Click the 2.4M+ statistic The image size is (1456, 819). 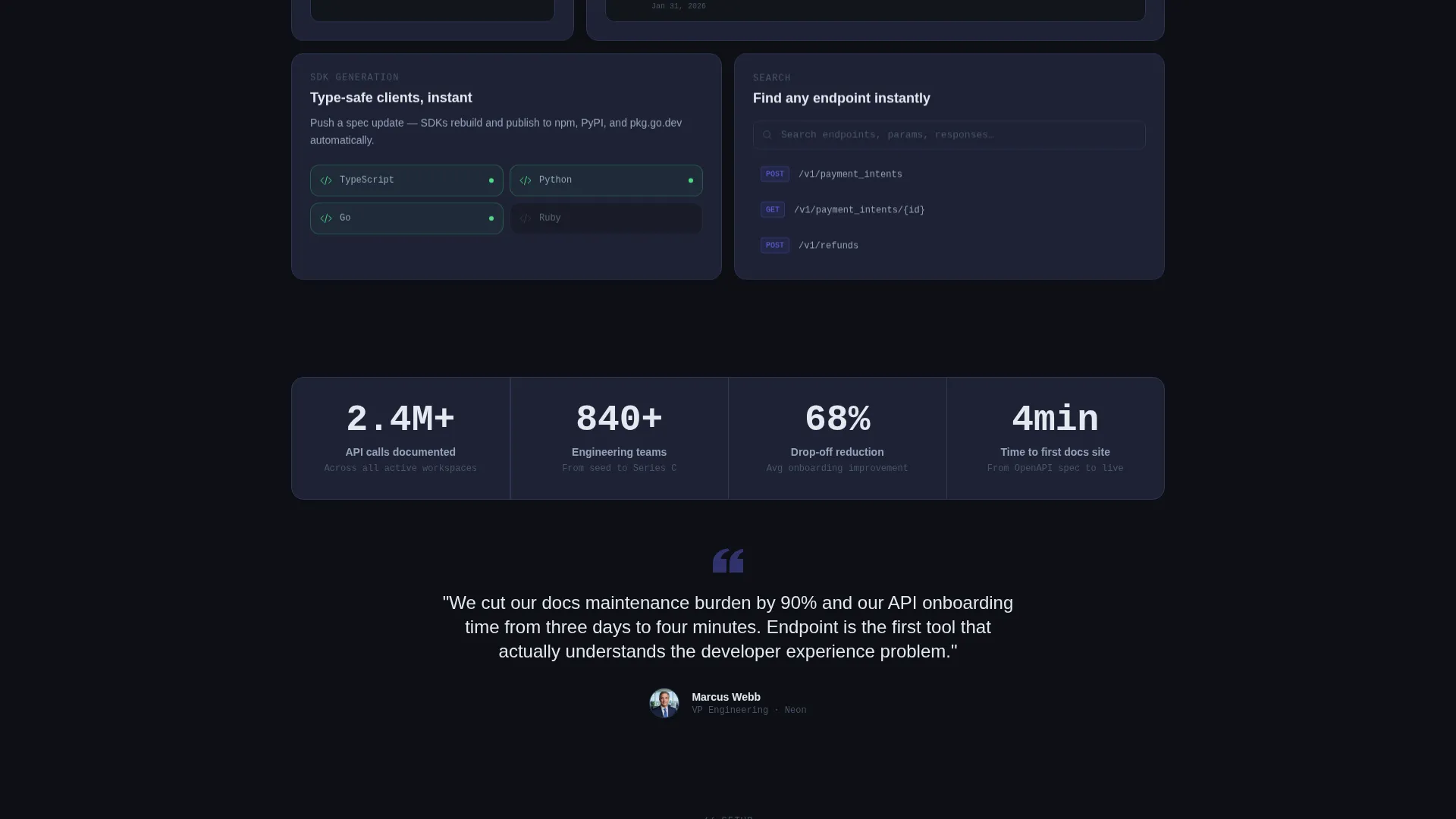(400, 419)
